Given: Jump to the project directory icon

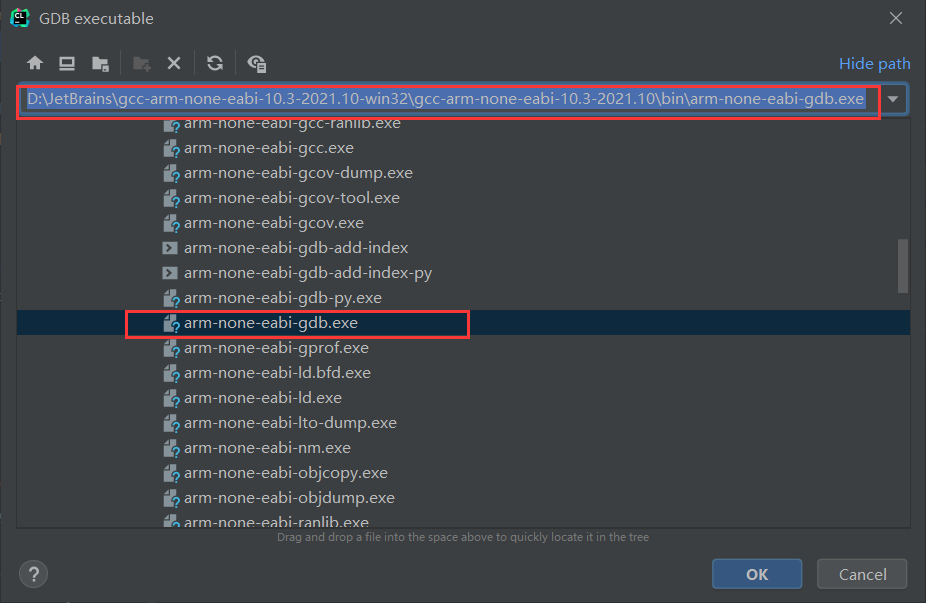Looking at the screenshot, I should [100, 63].
